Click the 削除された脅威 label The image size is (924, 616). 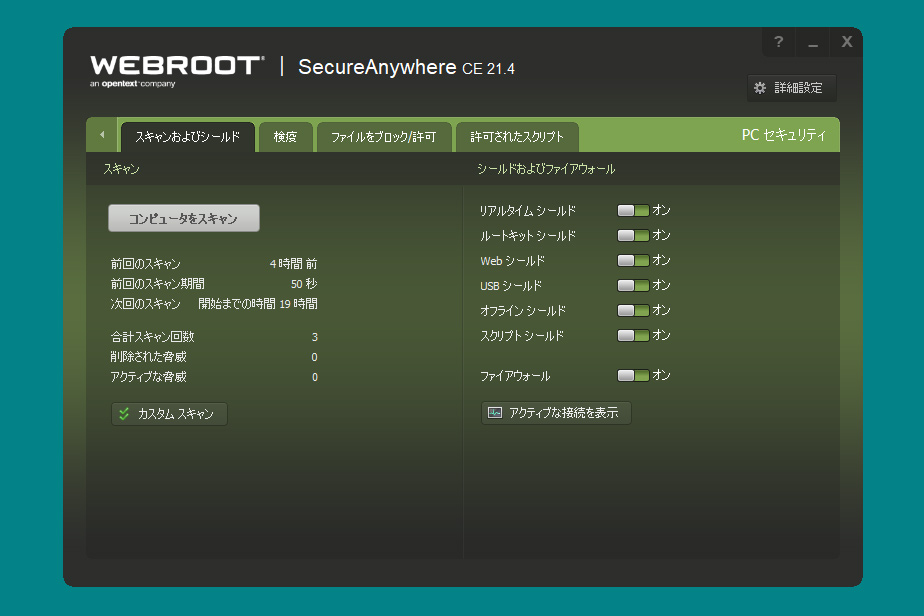click(148, 357)
